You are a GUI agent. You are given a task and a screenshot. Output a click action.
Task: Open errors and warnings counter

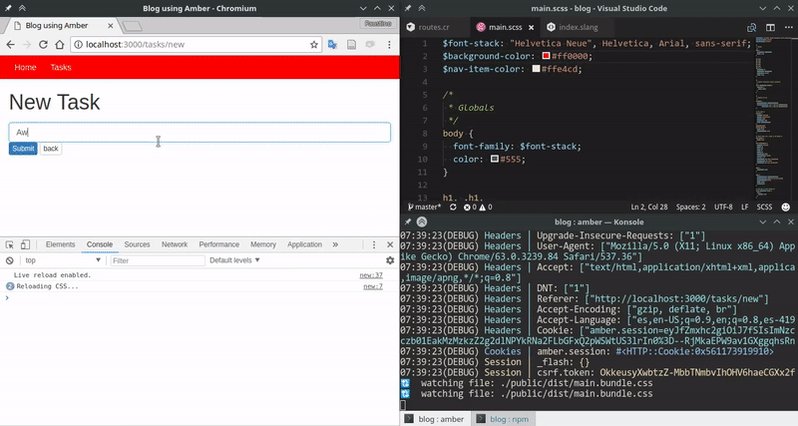(478, 207)
